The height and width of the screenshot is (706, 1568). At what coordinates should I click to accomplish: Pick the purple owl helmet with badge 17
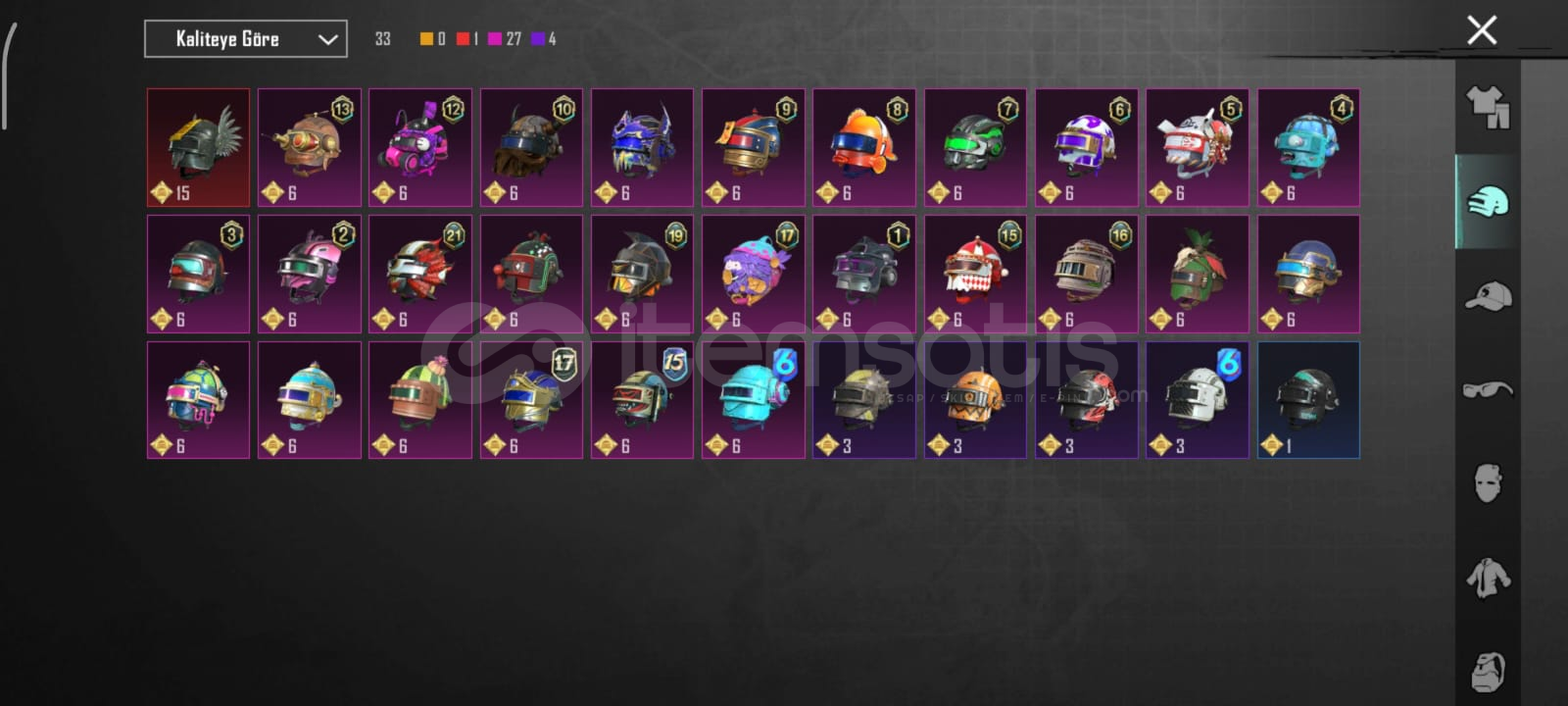754,274
